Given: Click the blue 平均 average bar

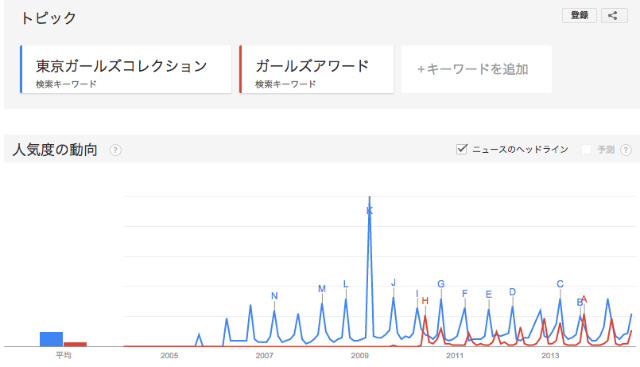Looking at the screenshot, I should click(51, 339).
